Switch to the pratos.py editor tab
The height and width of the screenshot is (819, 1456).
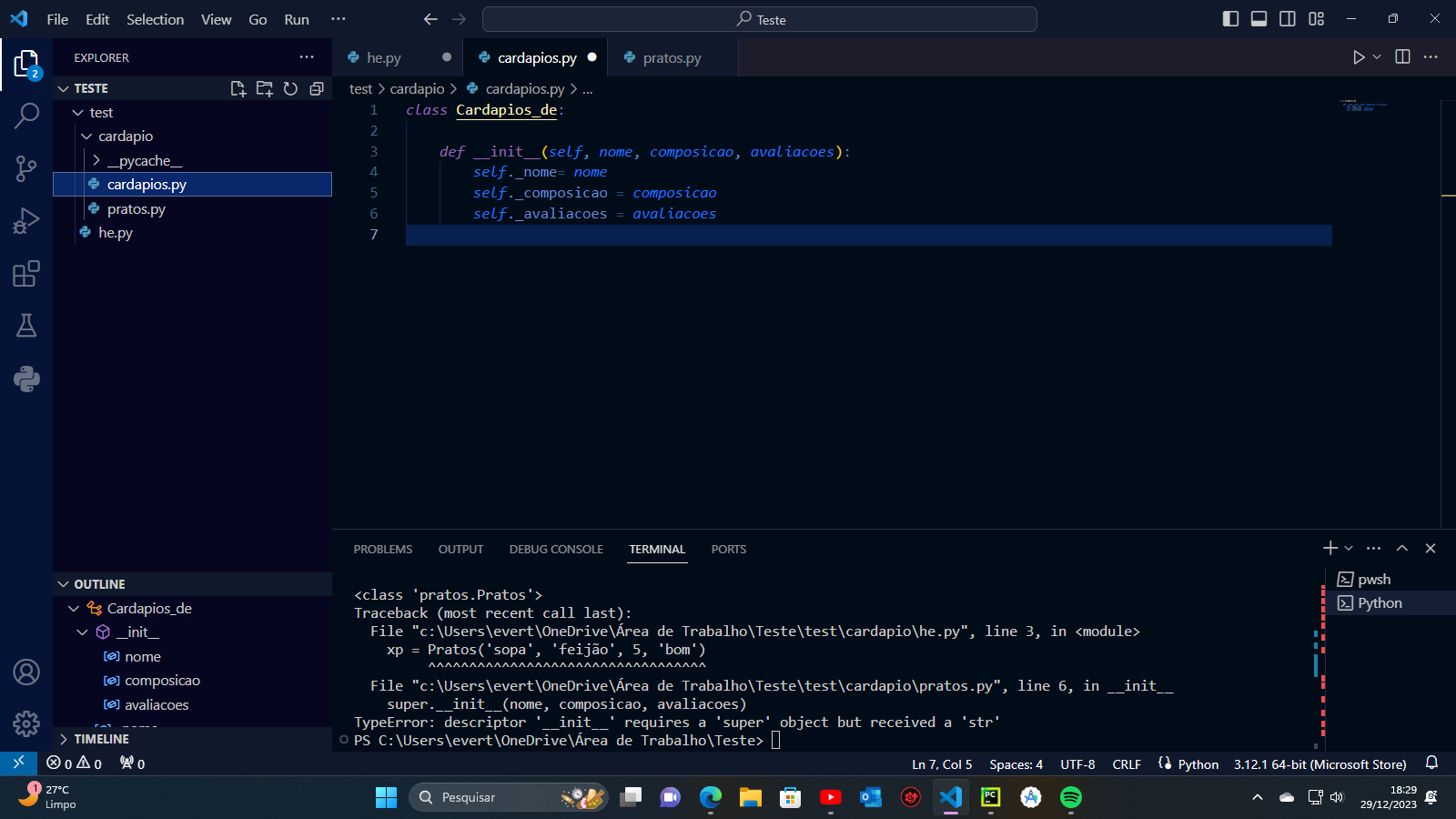pos(672,57)
